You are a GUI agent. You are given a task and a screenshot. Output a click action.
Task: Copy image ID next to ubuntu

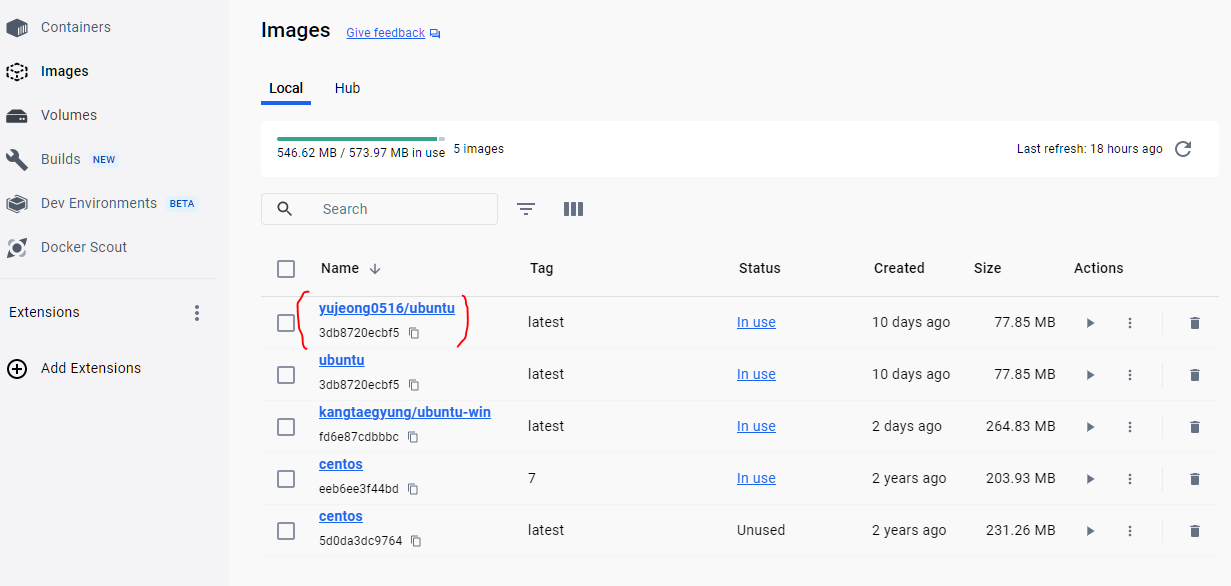point(414,385)
